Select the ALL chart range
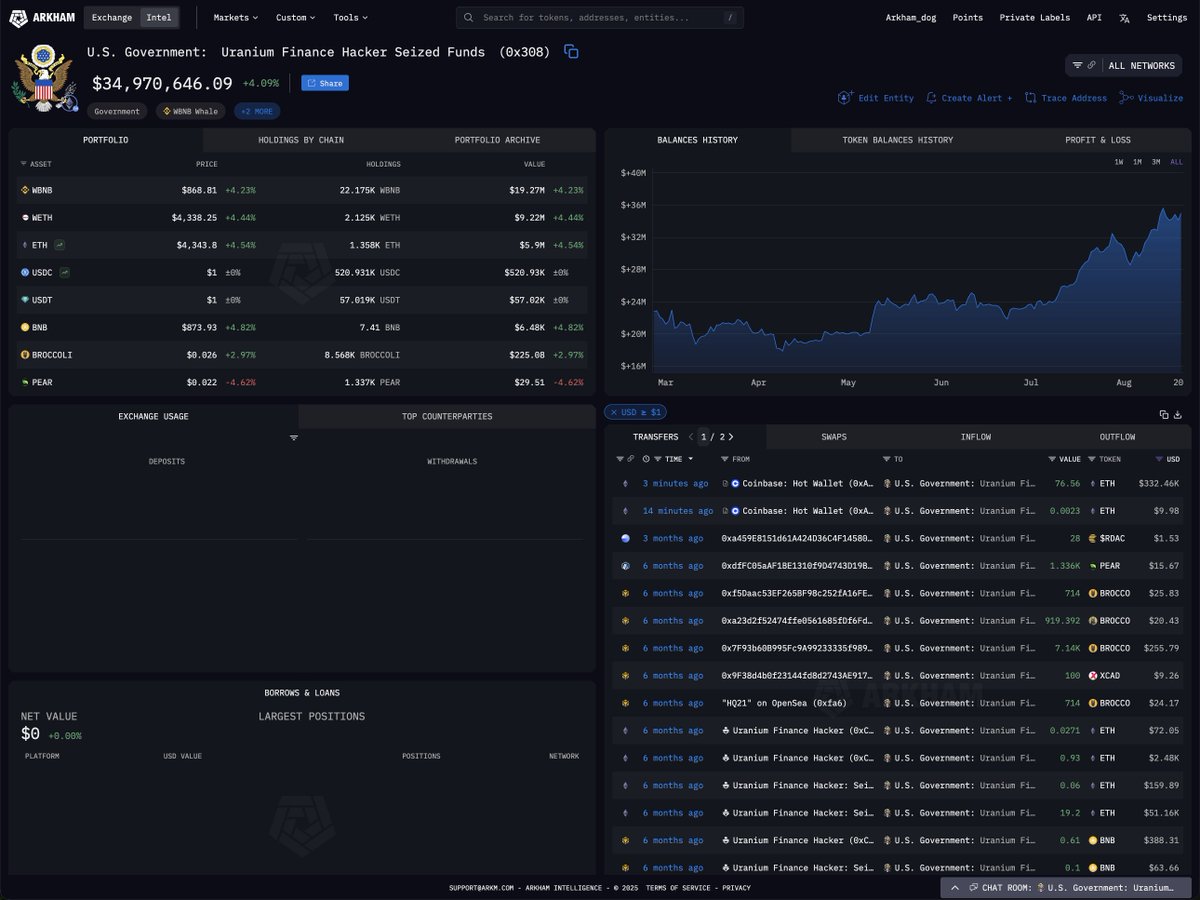The width and height of the screenshot is (1200, 900). point(1176,162)
